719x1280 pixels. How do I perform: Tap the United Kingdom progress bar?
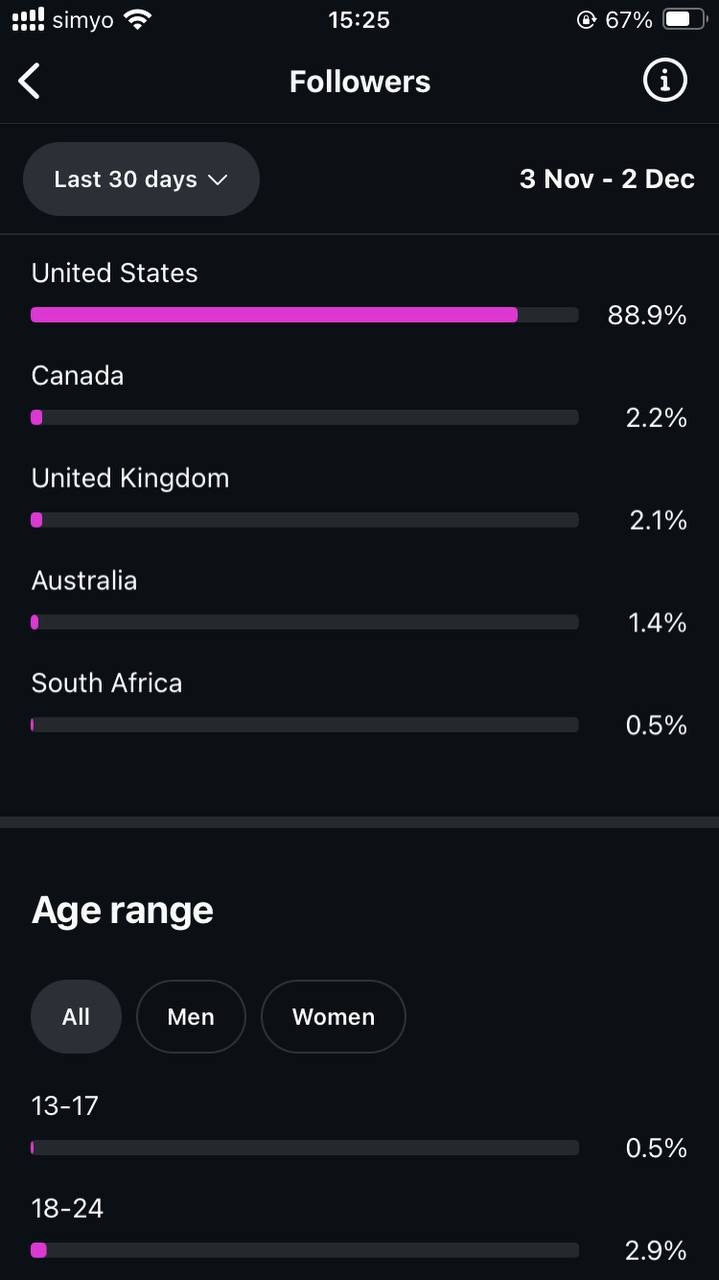pyautogui.click(x=305, y=520)
